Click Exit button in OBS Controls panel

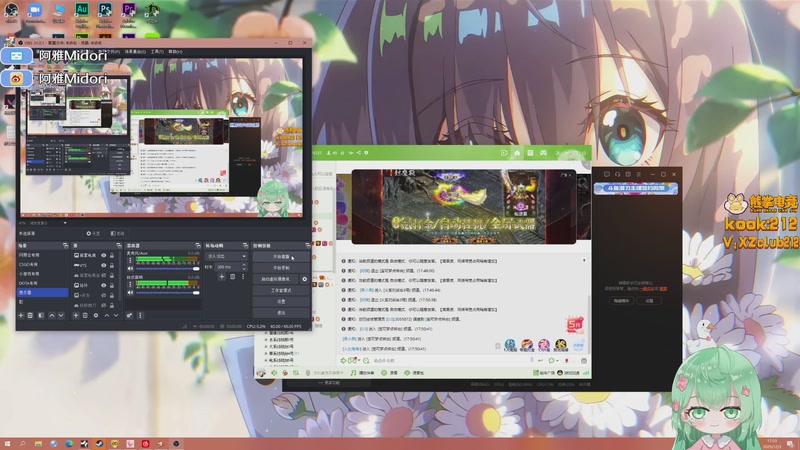click(x=281, y=313)
